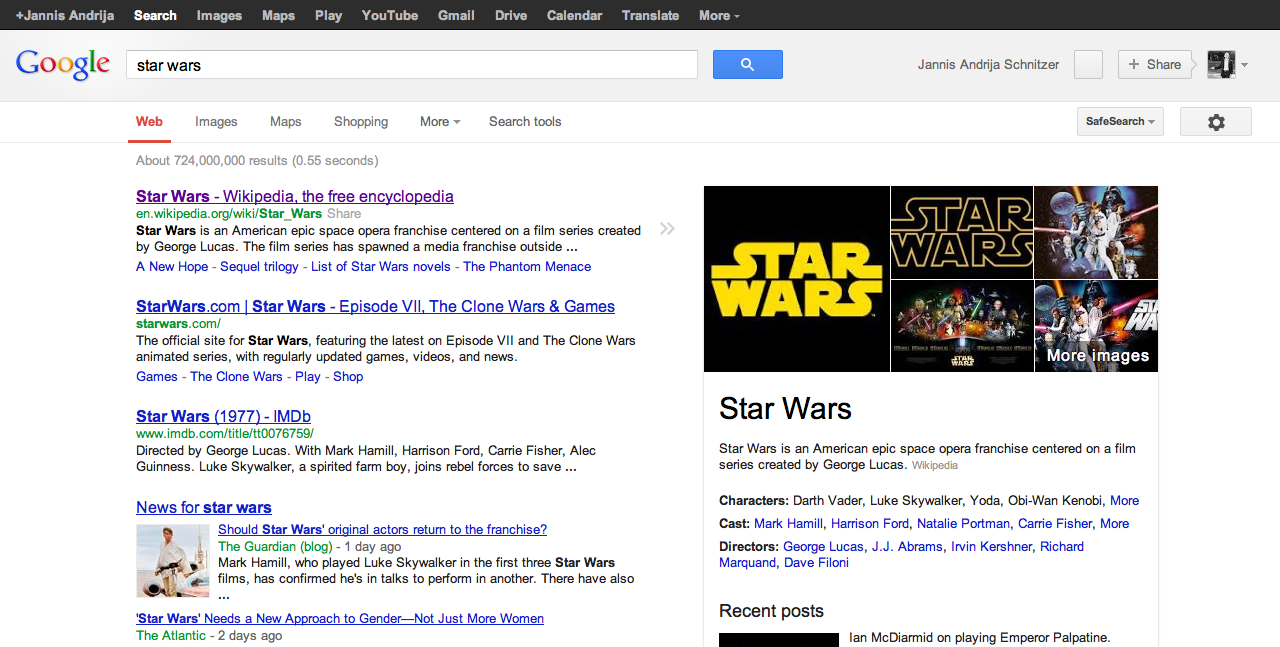Open the profile avatar picture
The height and width of the screenshot is (647, 1280).
click(1221, 64)
